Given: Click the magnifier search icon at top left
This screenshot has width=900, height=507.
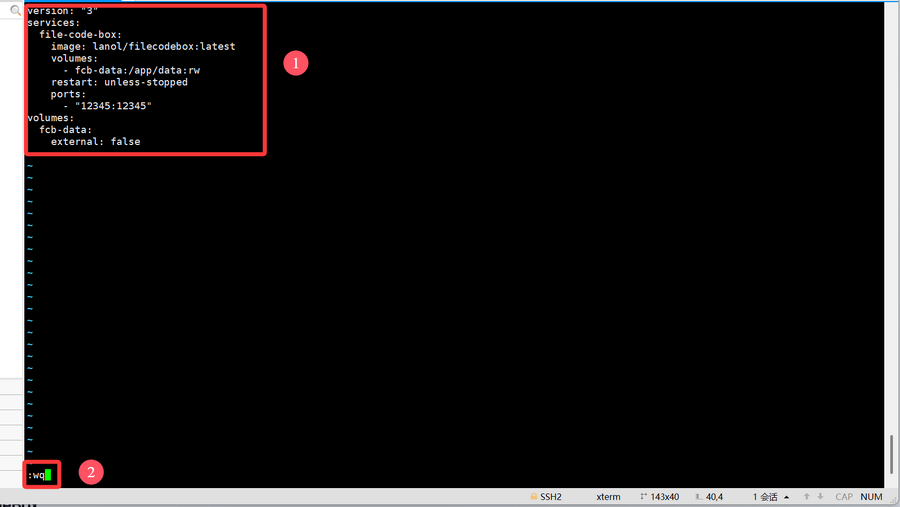Looking at the screenshot, I should [15, 10].
